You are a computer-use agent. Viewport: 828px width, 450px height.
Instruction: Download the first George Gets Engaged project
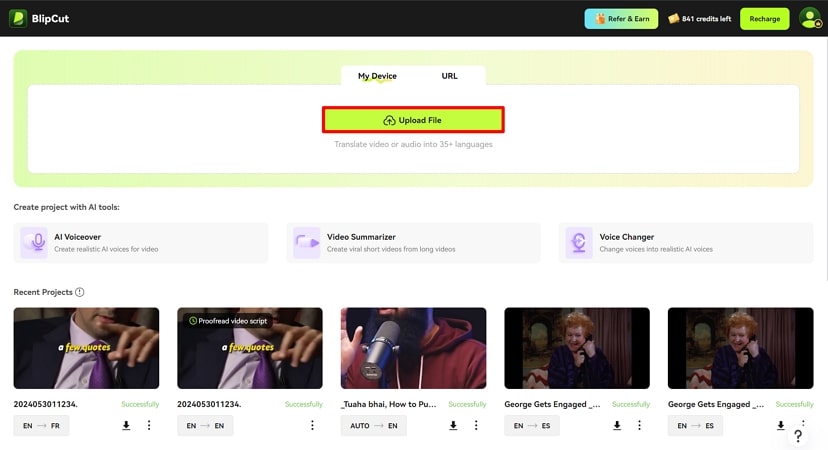coord(617,425)
